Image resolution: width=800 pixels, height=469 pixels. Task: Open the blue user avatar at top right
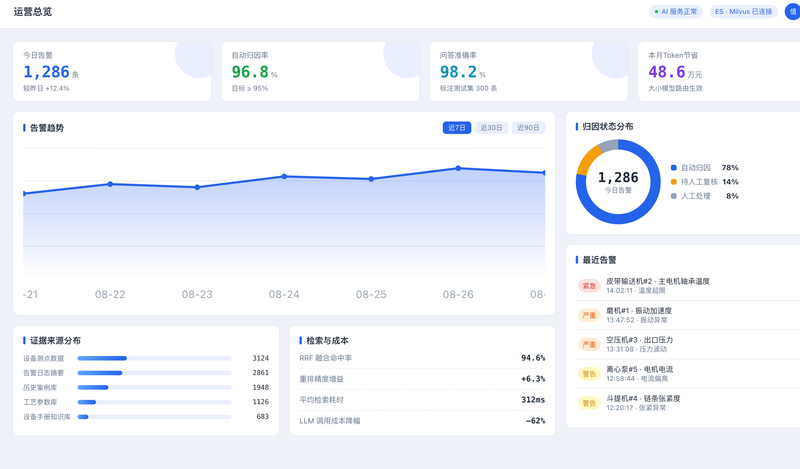tap(792, 11)
